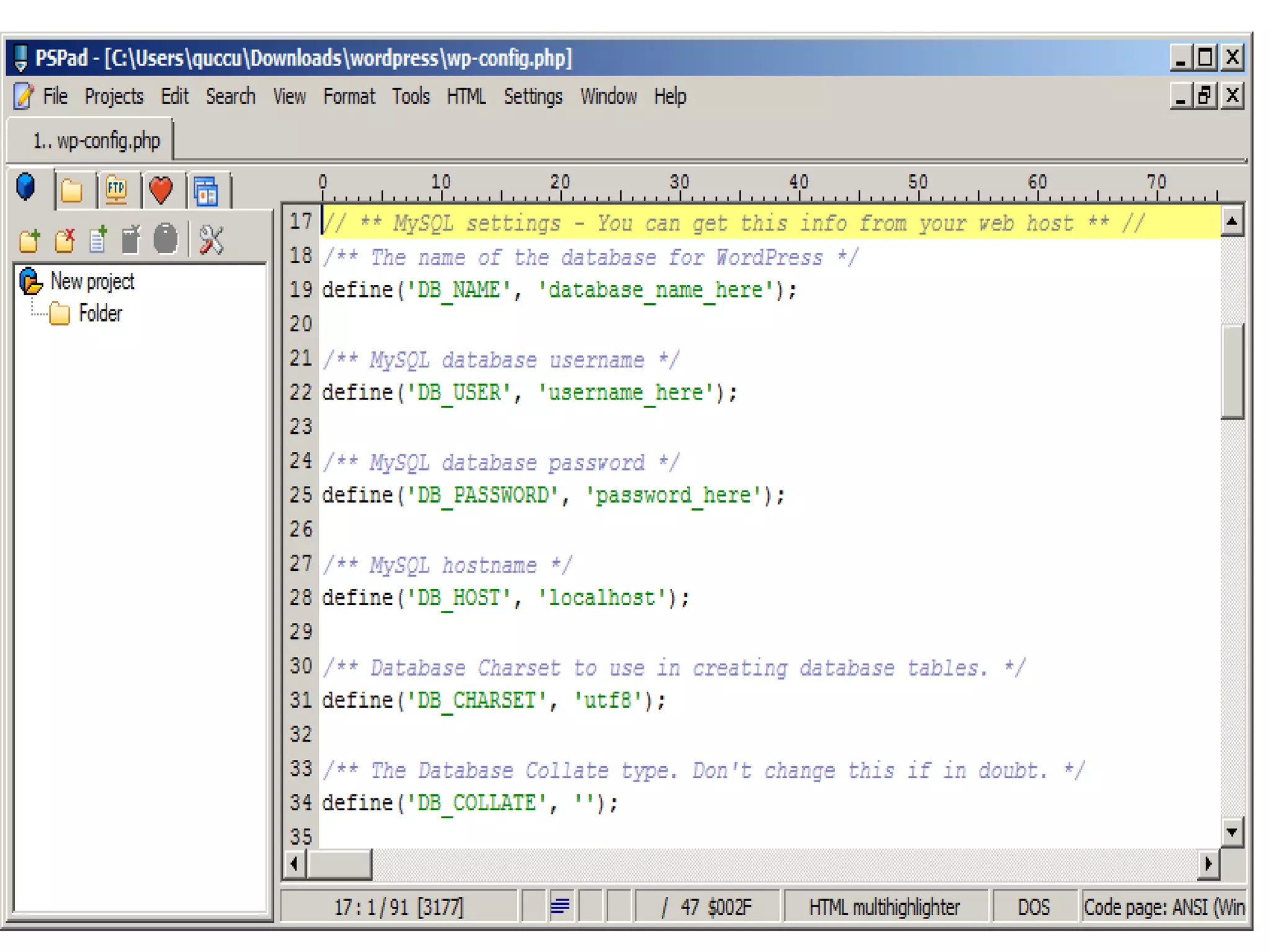Open project settings wrench icon
This screenshot has width=1270, height=952.
211,240
